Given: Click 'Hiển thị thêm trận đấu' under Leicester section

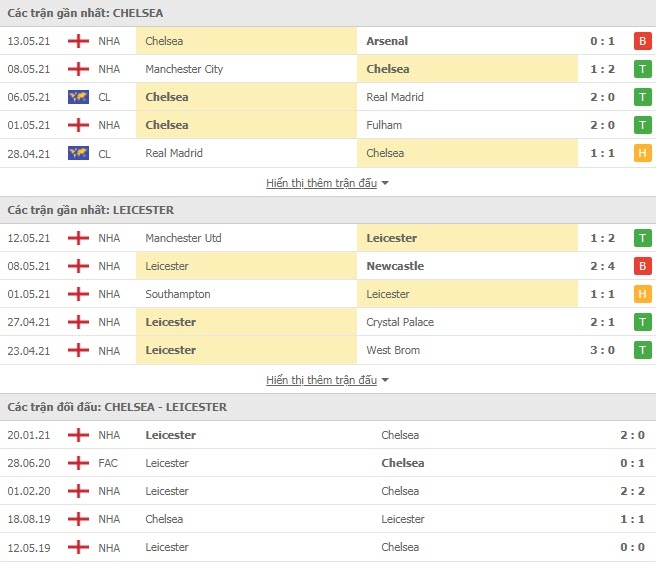Looking at the screenshot, I should click(321, 380).
